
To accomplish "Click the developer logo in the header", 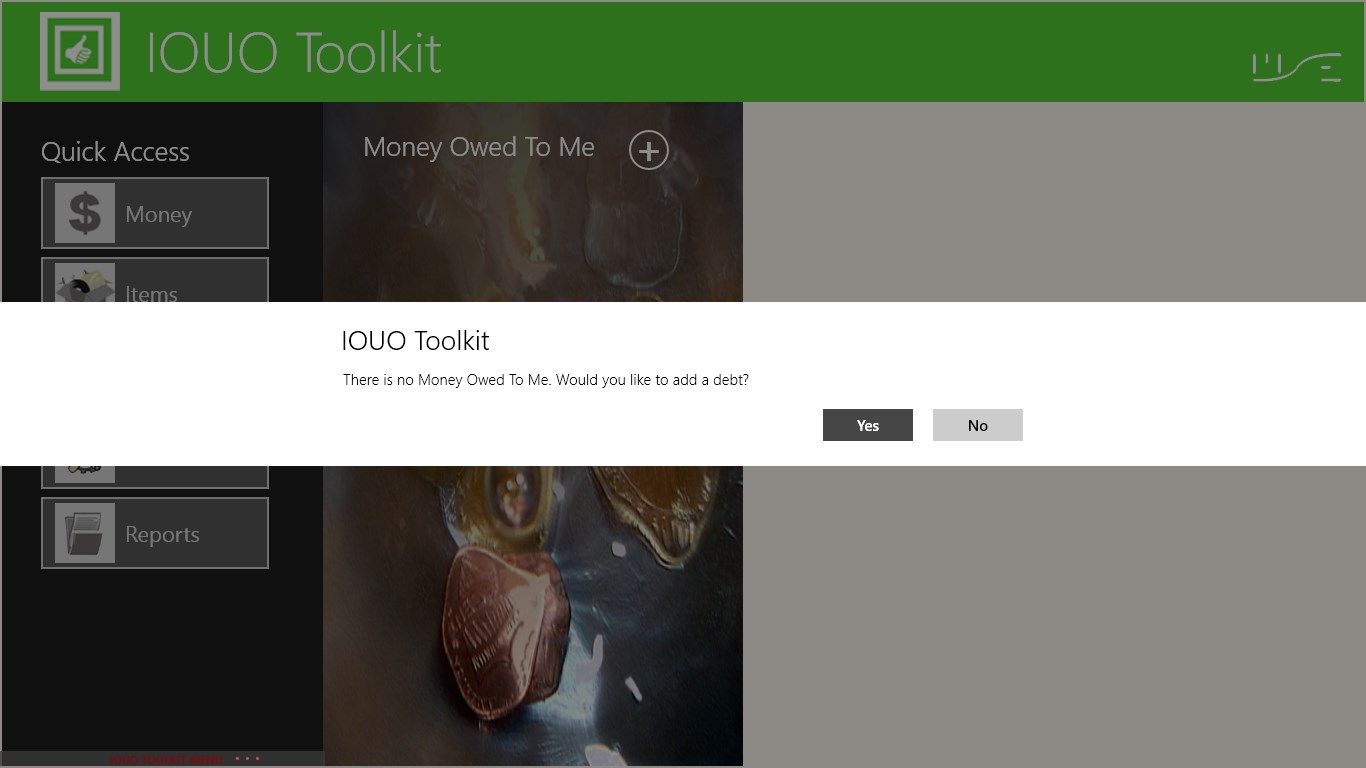I will point(1296,66).
